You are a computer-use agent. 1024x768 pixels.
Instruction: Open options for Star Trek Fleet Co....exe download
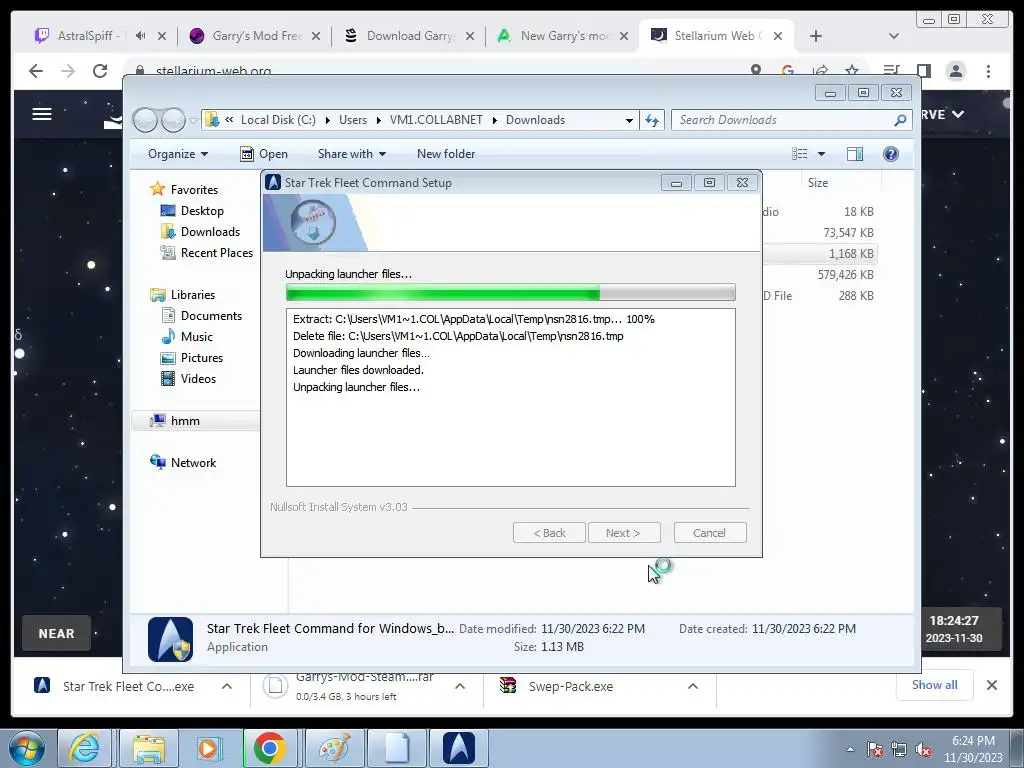click(x=227, y=686)
